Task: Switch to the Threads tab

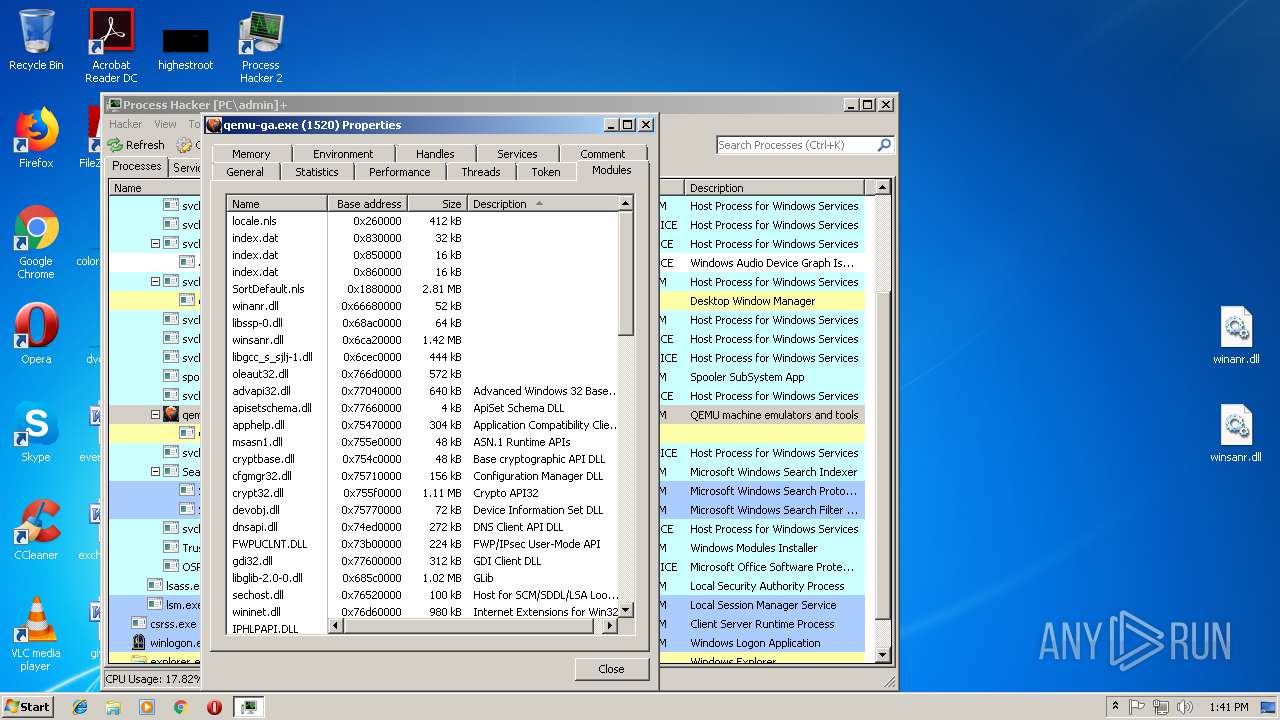Action: tap(481, 172)
